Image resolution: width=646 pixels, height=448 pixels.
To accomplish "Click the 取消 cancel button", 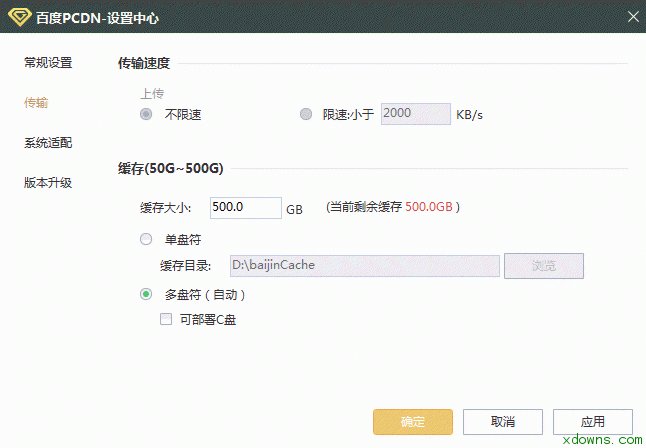I will click(x=503, y=422).
